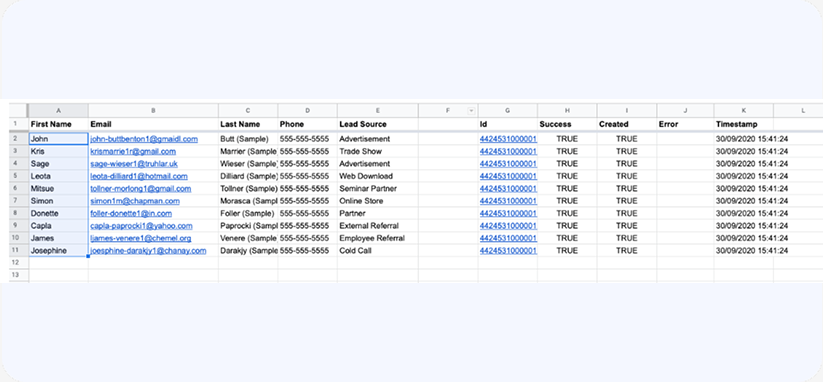Open the tollner-morlong1@gmail.com email link
The width and height of the screenshot is (823, 382).
point(141,188)
